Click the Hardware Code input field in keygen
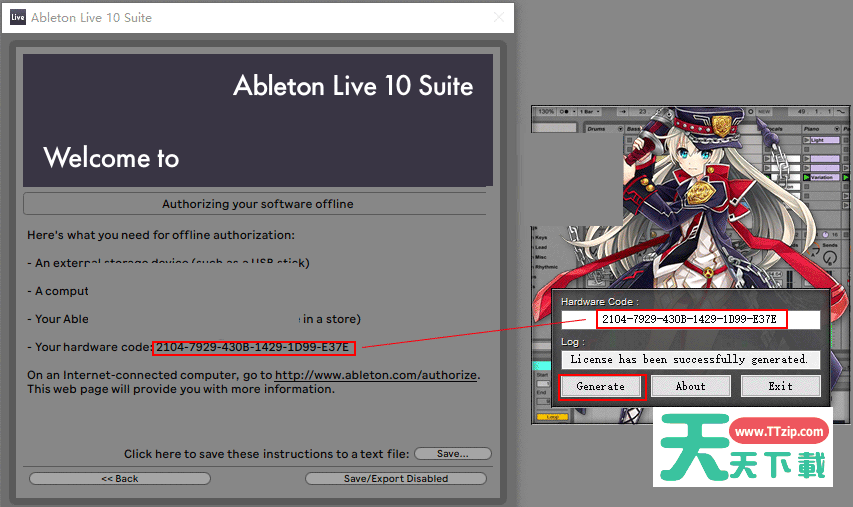This screenshot has height=507, width=853. click(x=690, y=319)
